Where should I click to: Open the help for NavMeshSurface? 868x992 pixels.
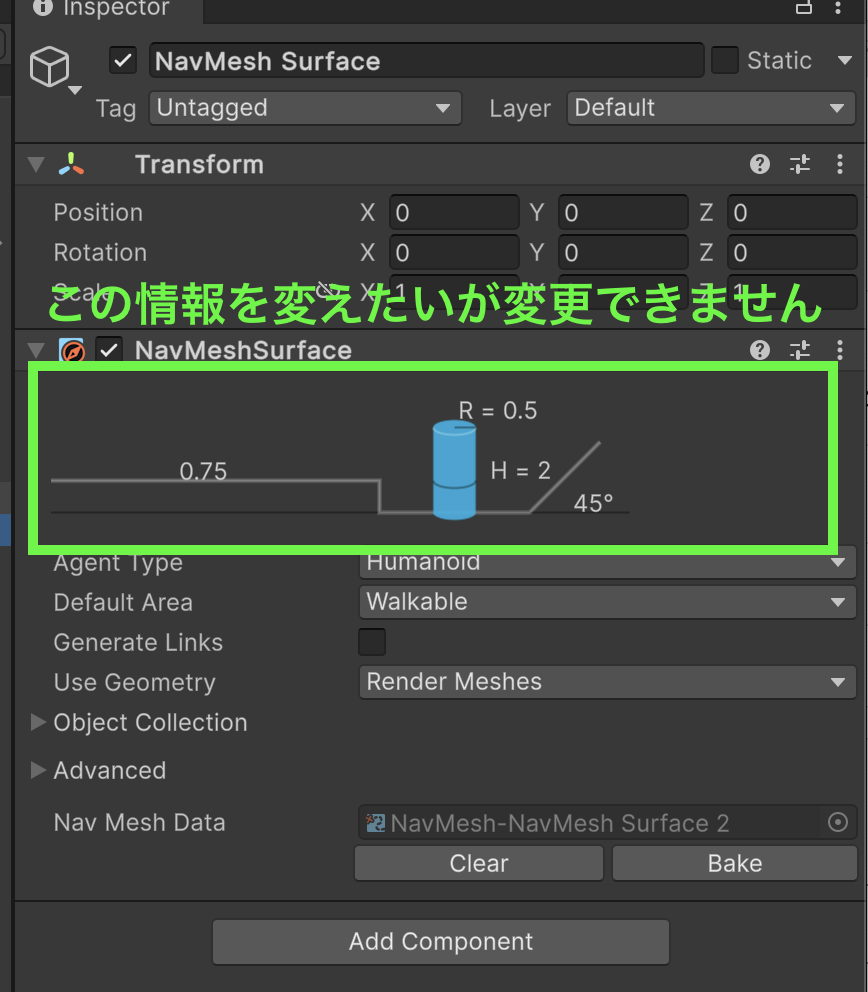pyautogui.click(x=760, y=350)
